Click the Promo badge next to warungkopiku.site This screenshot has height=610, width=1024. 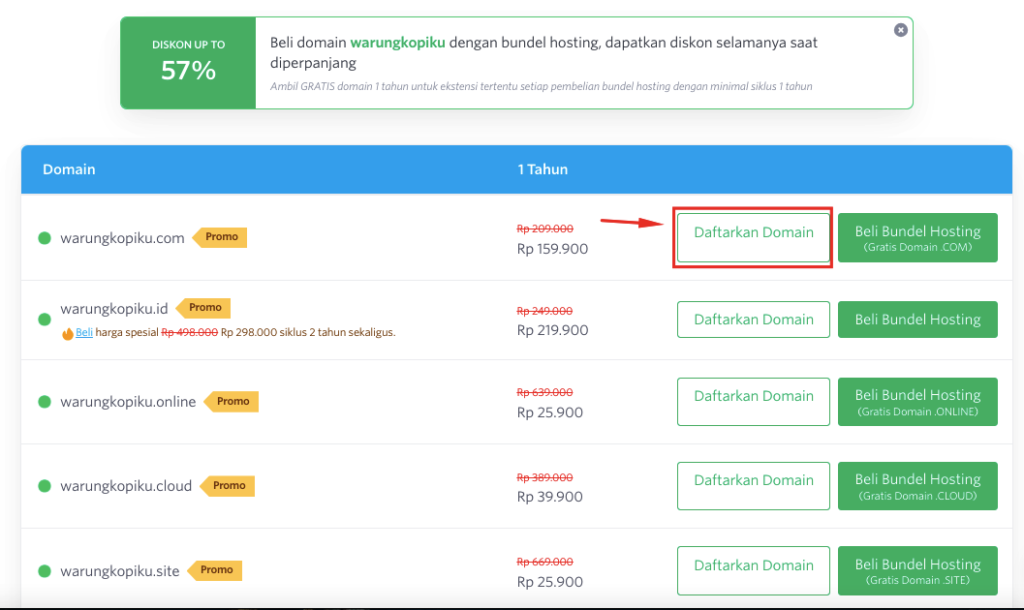click(x=215, y=571)
